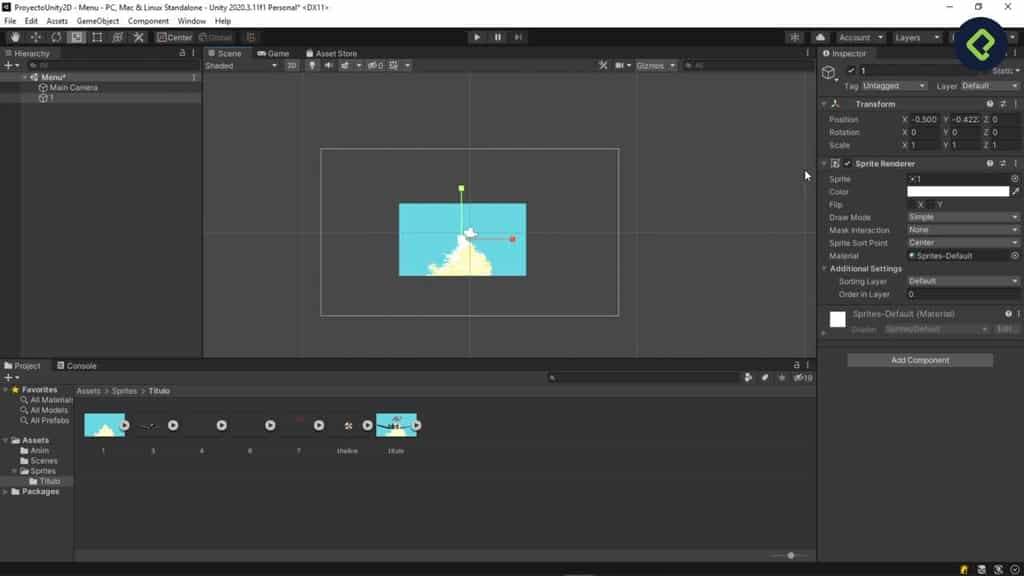
Task: Open the Shaded display mode dropdown
Action: click(x=240, y=65)
